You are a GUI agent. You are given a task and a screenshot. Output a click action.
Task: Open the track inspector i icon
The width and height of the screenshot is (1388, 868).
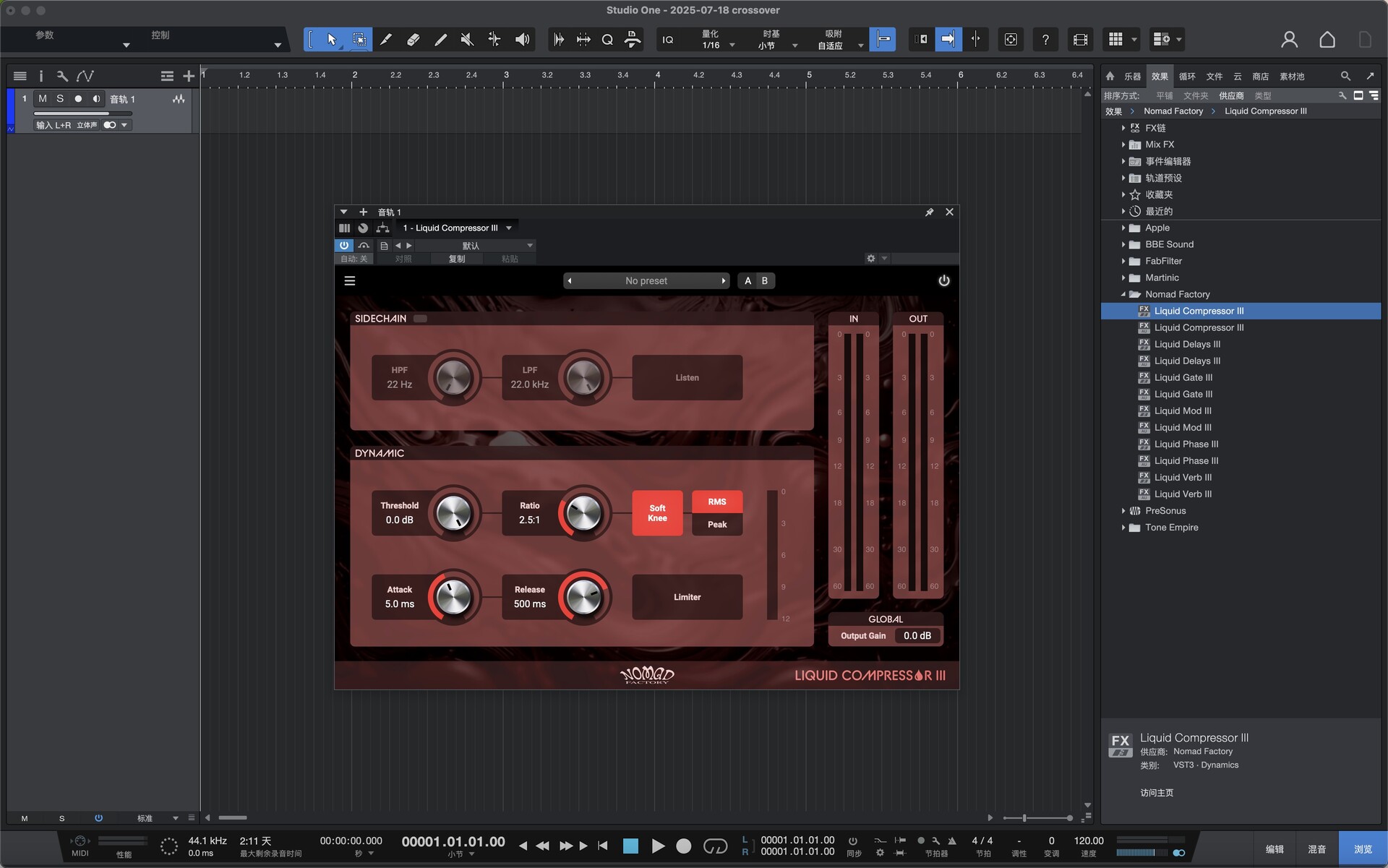tap(41, 76)
